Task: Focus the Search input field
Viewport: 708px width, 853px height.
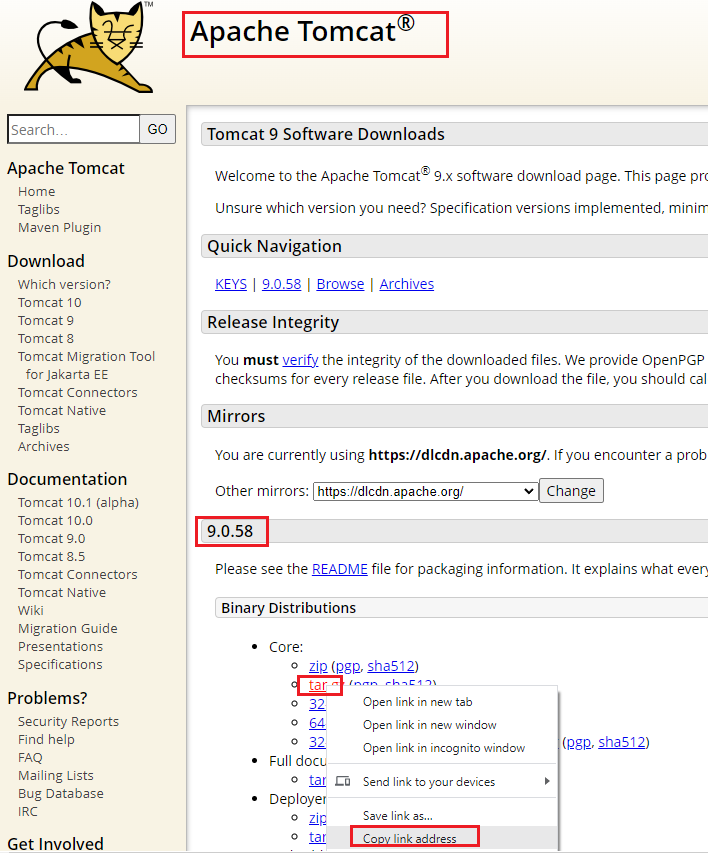Action: [73, 129]
